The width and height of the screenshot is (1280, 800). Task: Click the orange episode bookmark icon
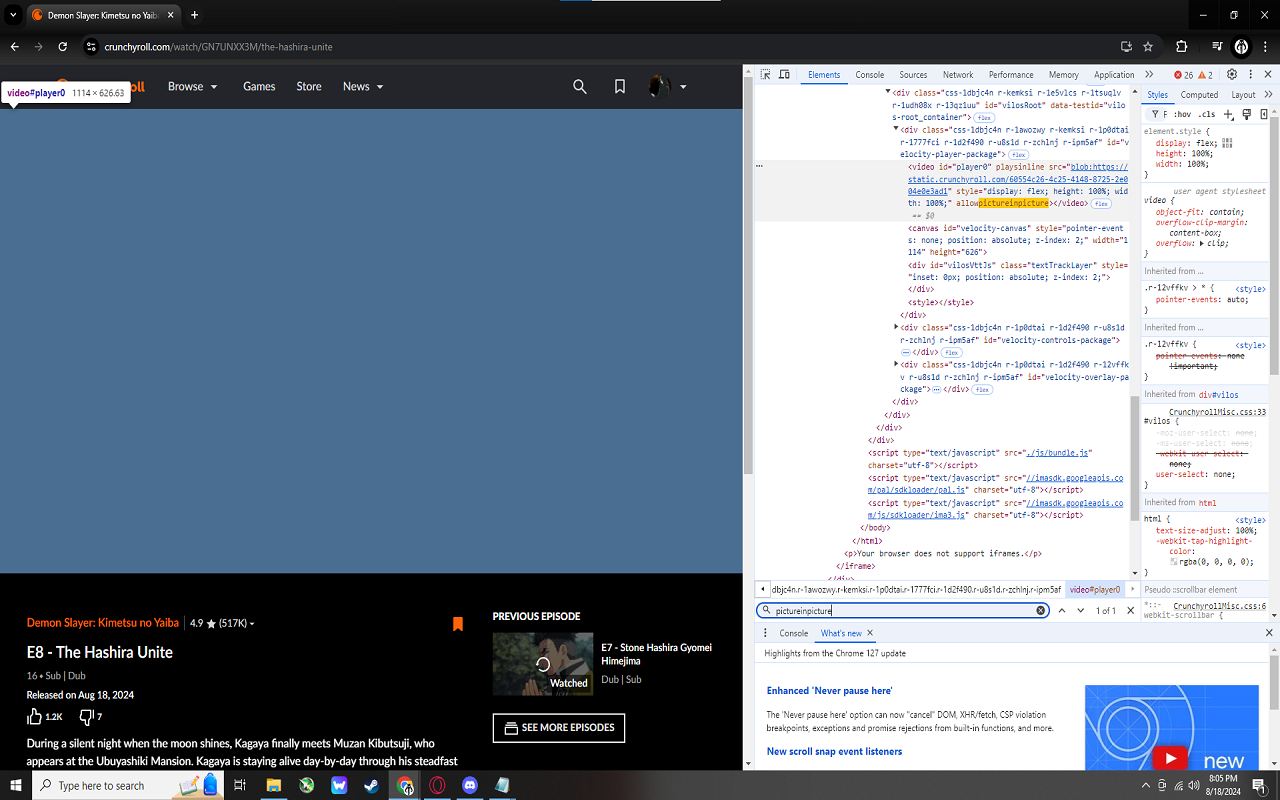(x=458, y=624)
